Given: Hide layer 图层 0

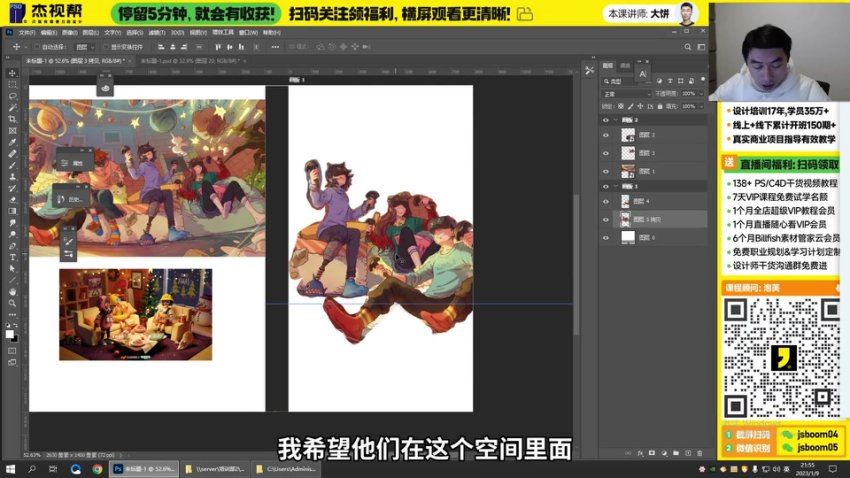Looking at the screenshot, I should pos(606,237).
